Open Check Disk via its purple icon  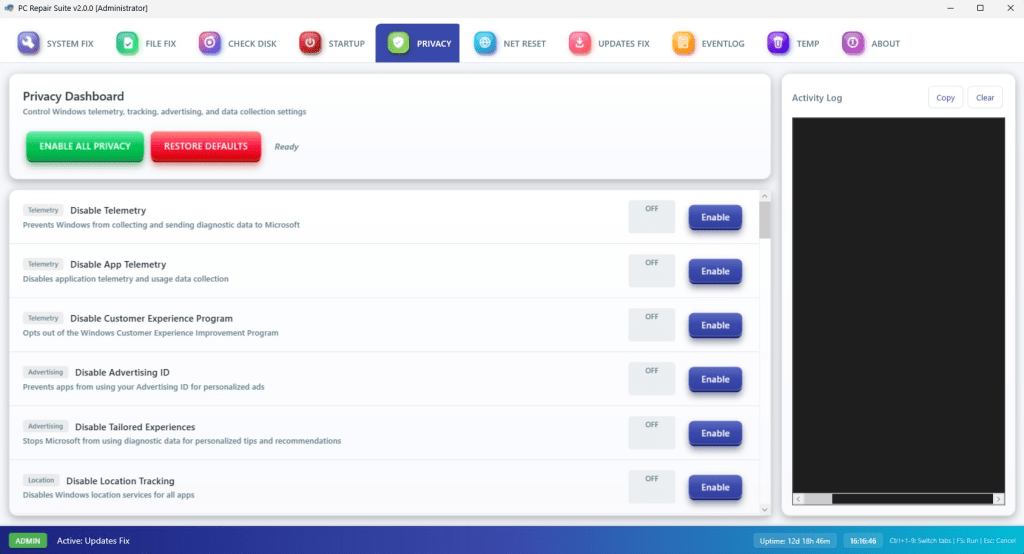[210, 43]
